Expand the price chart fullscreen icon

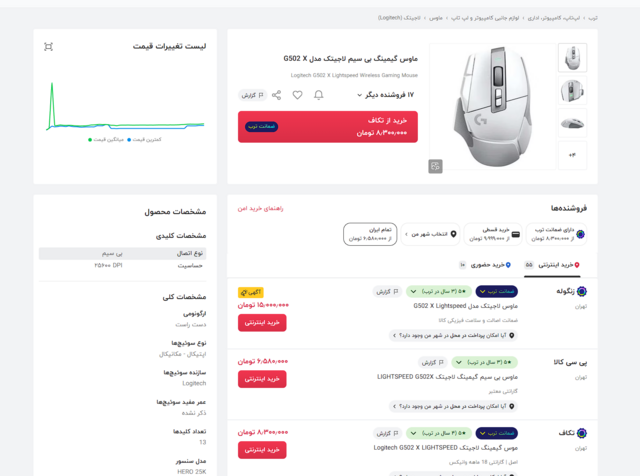(x=48, y=47)
